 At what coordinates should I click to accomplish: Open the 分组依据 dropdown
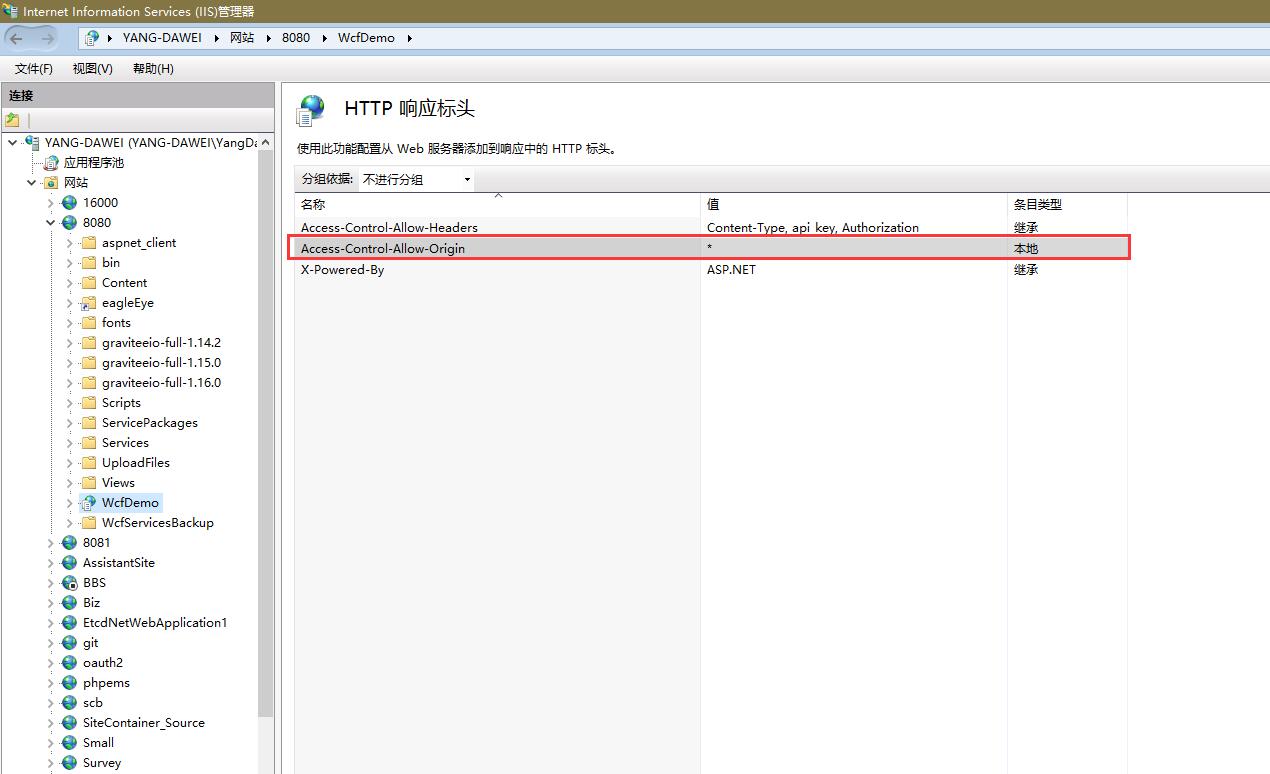466,179
